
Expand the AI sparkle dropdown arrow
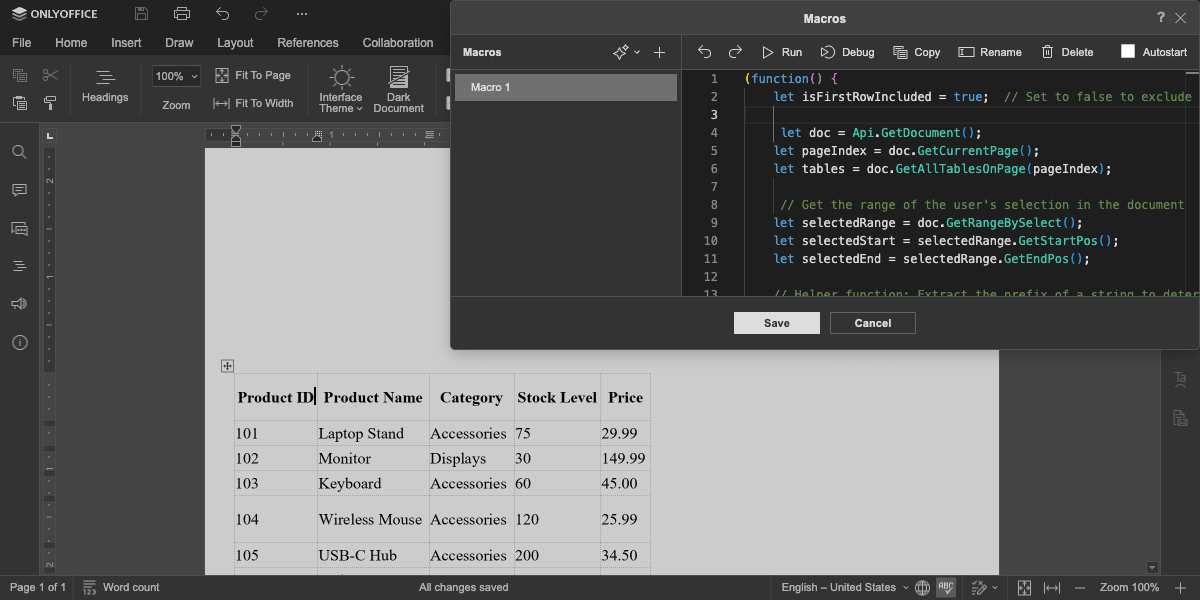coord(637,52)
